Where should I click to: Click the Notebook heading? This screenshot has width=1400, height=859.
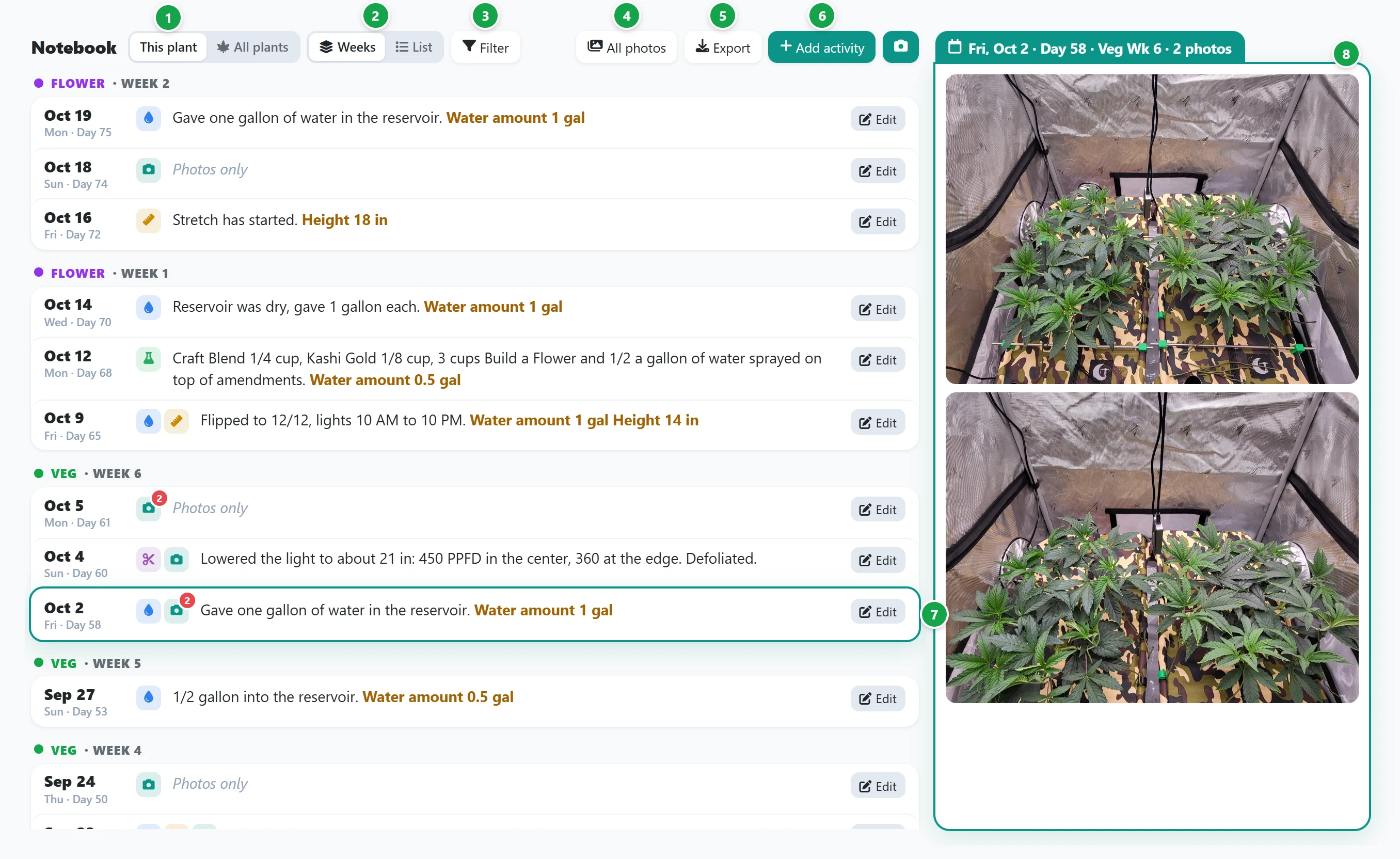coord(74,47)
